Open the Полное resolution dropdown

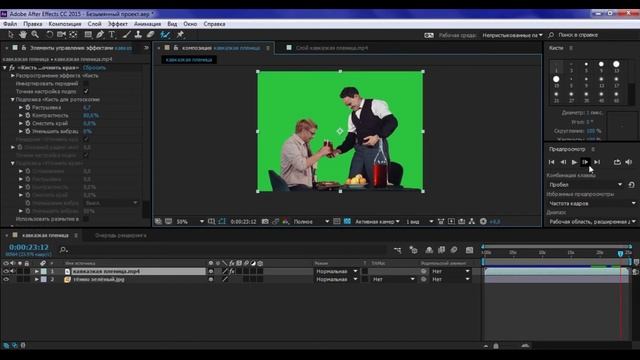click(311, 221)
